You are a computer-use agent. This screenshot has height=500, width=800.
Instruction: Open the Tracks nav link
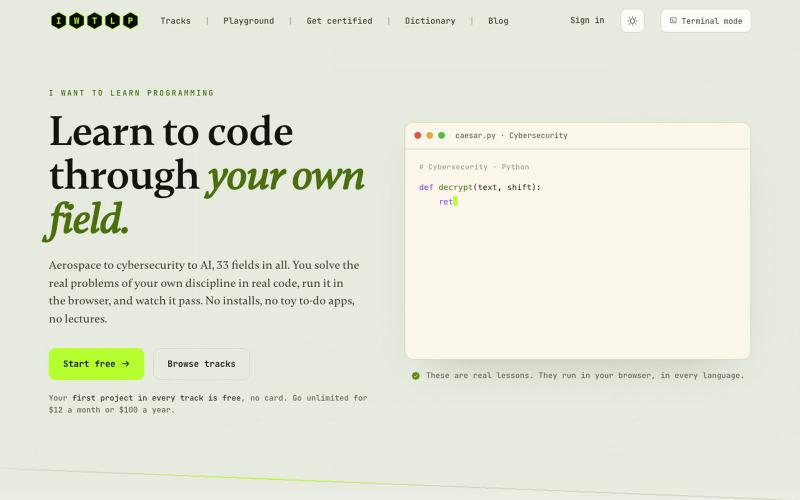176,21
